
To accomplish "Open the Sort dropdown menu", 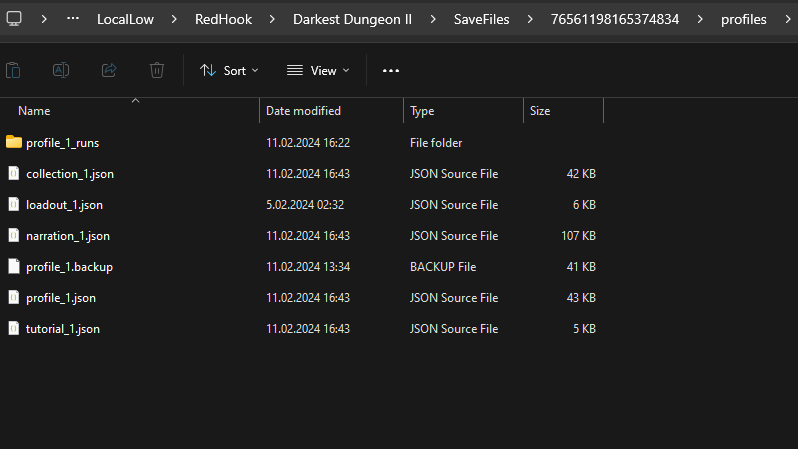I will (x=229, y=71).
